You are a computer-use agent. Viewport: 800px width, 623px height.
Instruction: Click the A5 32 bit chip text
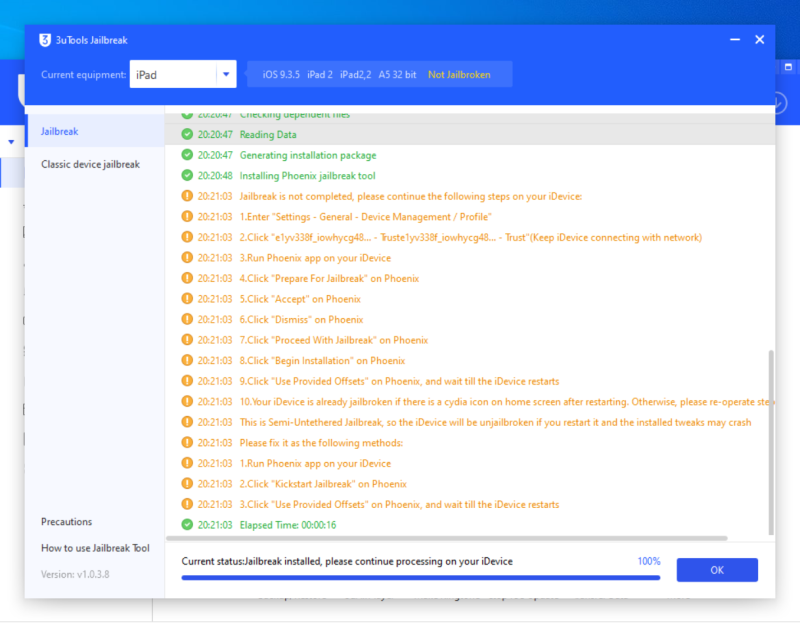pyautogui.click(x=397, y=74)
